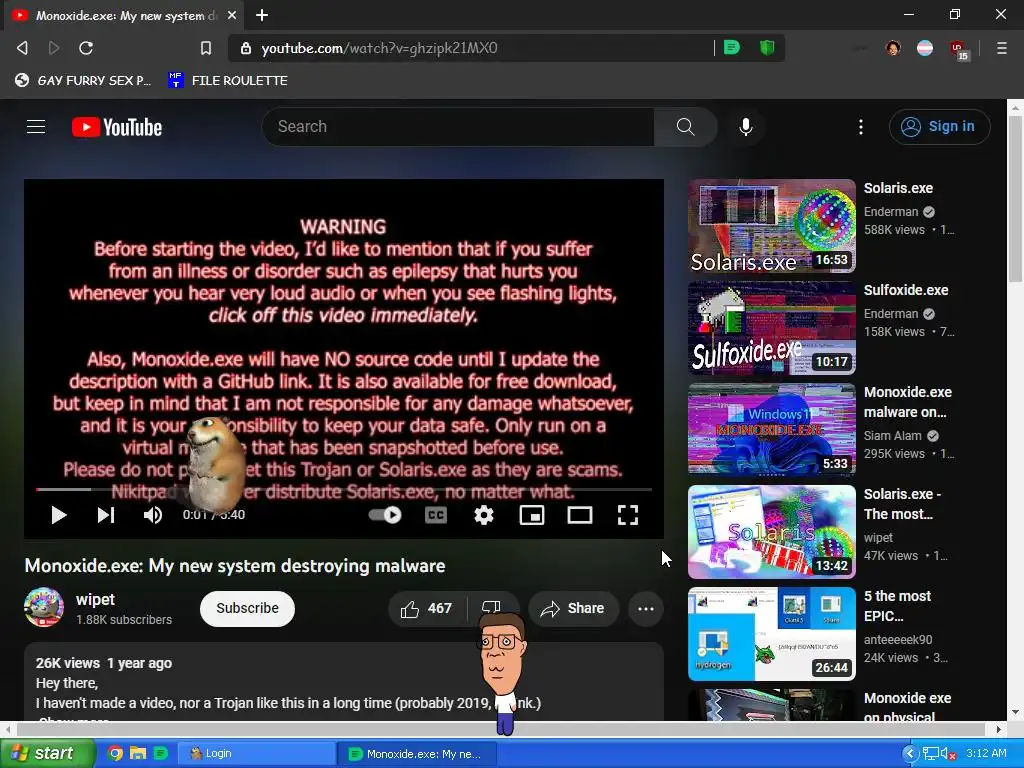This screenshot has height=768, width=1024.
Task: Toggle closed captions in player
Action: coord(436,515)
